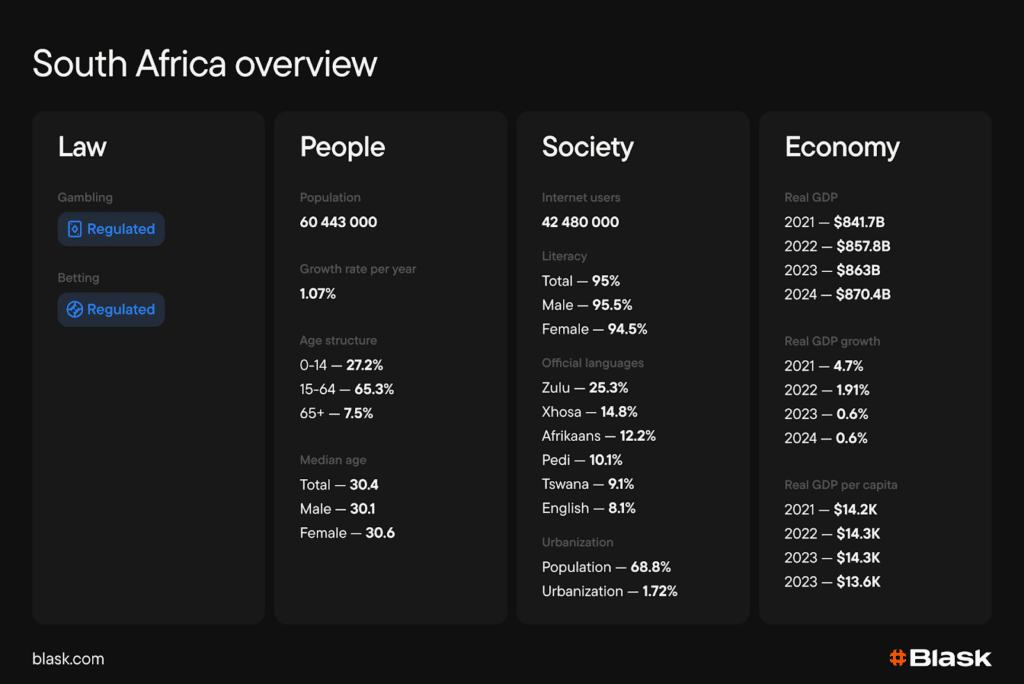The height and width of the screenshot is (684, 1024).
Task: Click the Gambling Regulated badge
Action: point(111,229)
